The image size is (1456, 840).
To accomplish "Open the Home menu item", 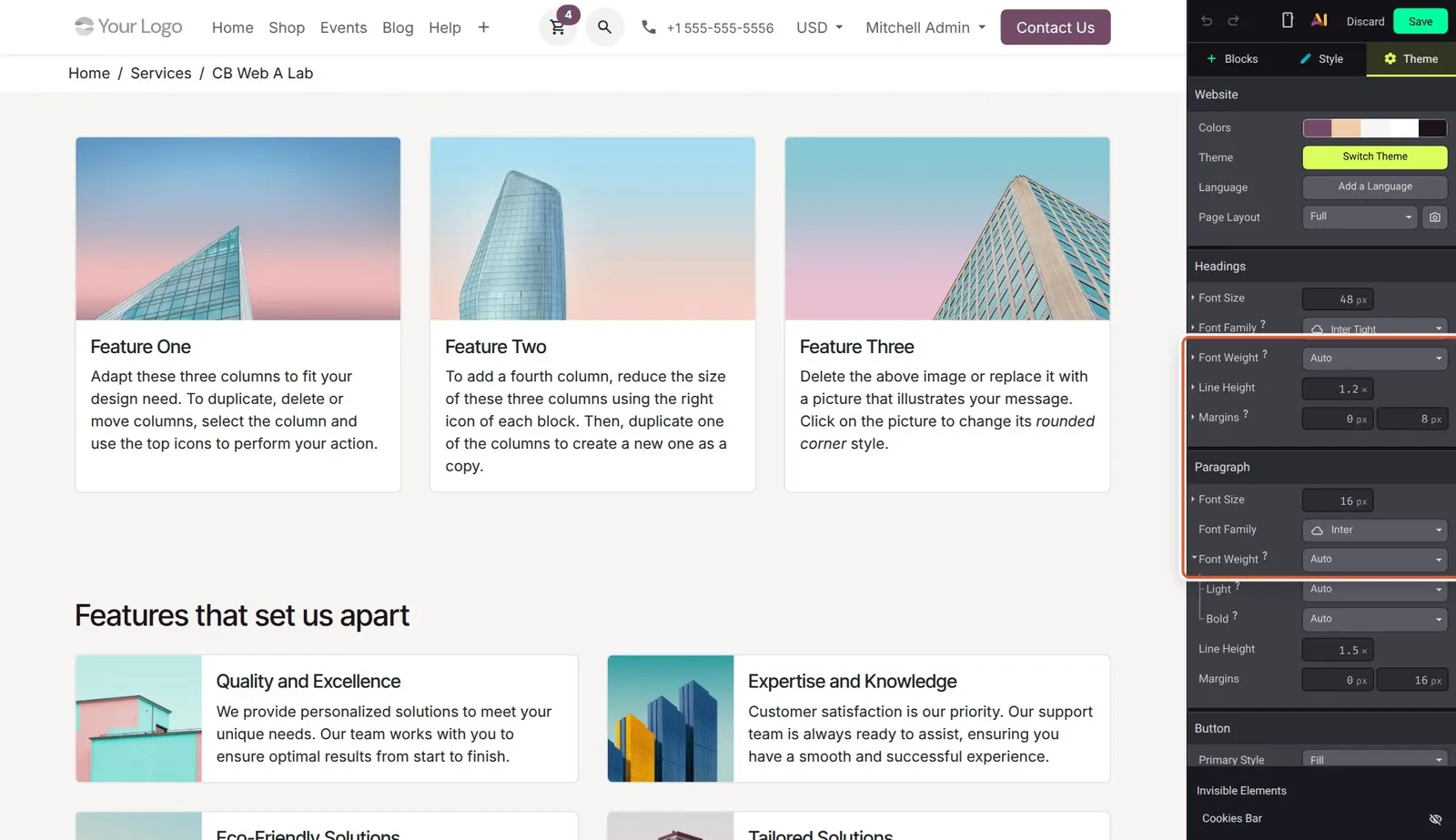I will coord(233,27).
